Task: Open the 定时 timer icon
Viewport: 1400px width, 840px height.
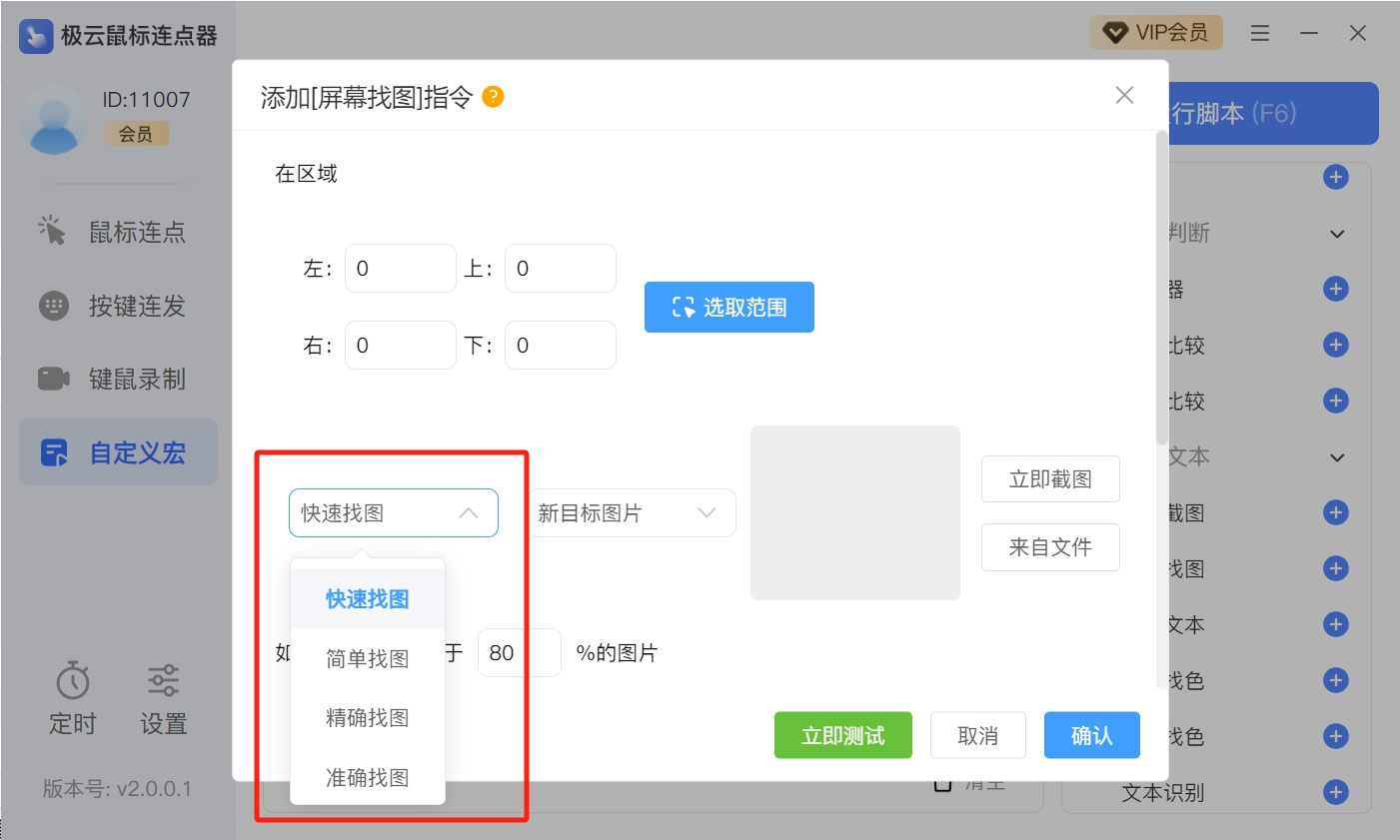Action: (73, 681)
